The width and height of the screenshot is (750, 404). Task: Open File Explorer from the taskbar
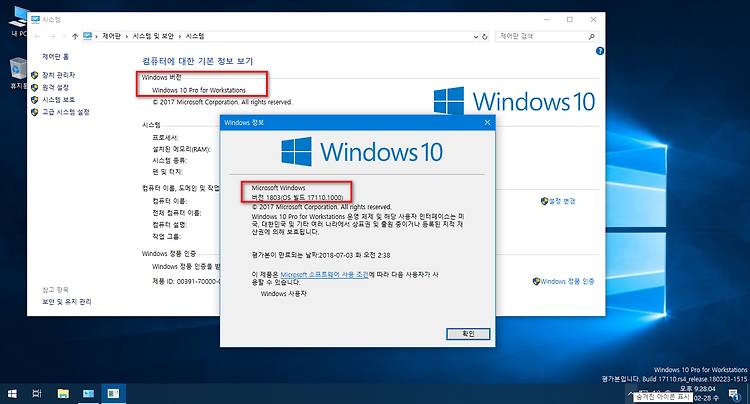click(63, 393)
